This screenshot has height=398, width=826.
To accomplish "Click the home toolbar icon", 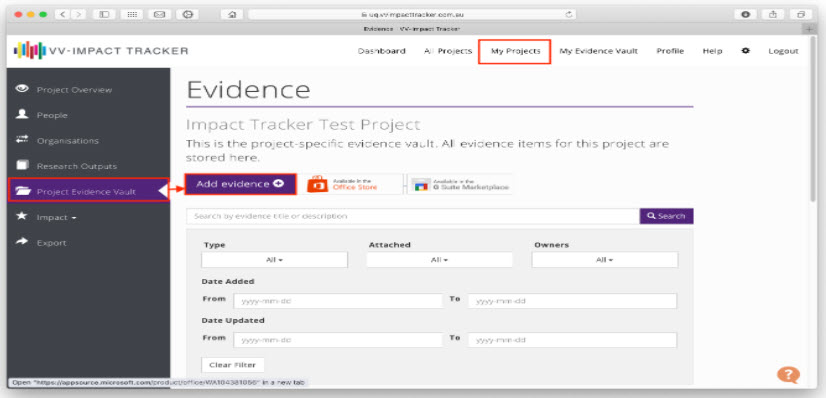I will (232, 15).
